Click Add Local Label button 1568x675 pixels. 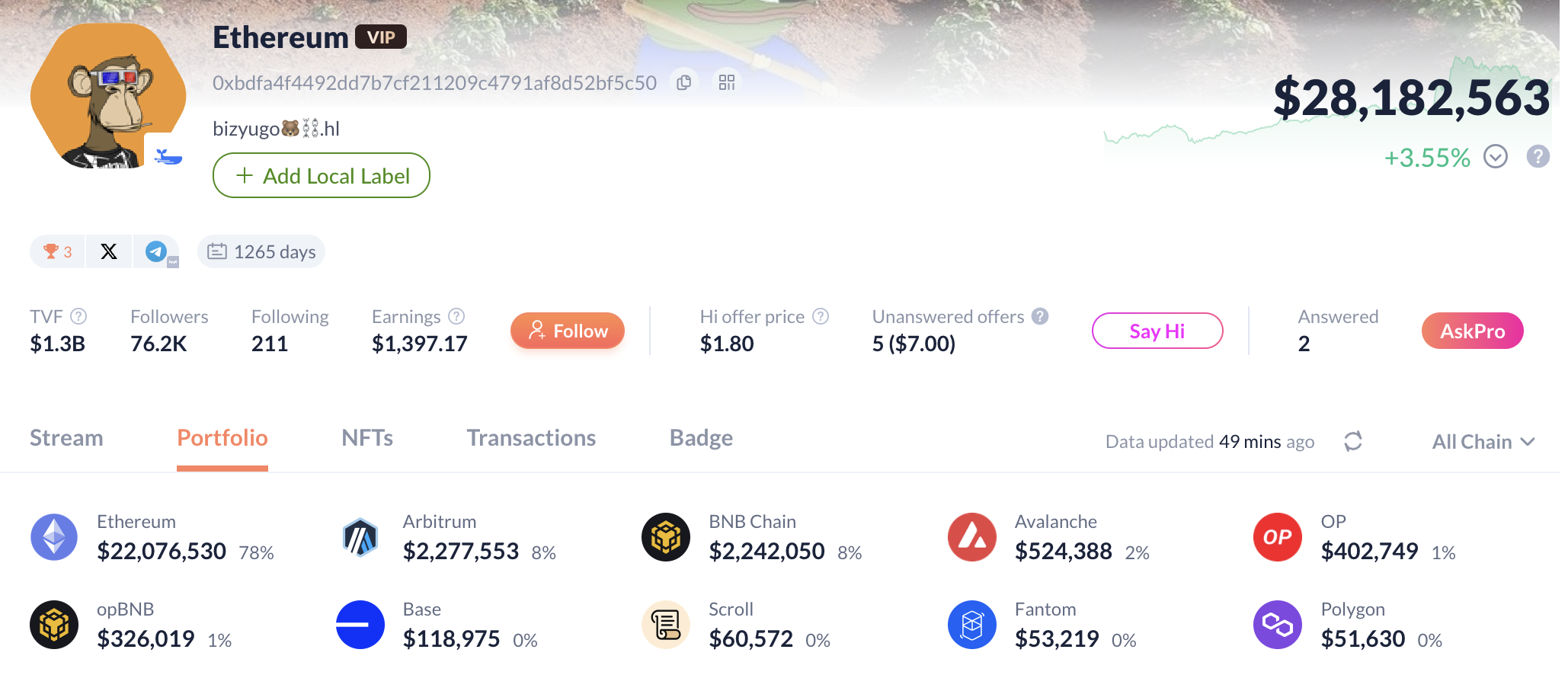pos(322,176)
